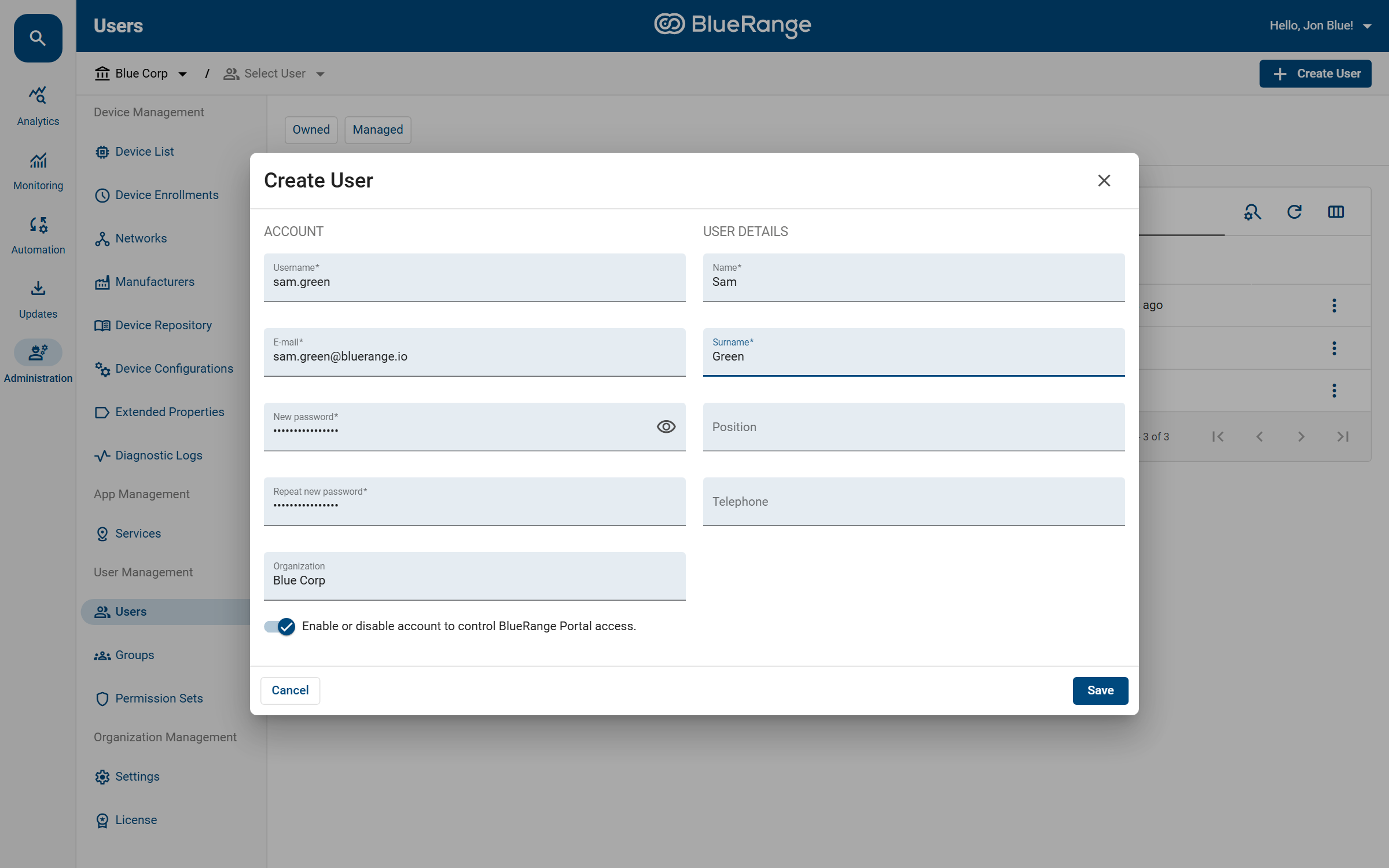The image size is (1389, 868).
Task: Click the Repeat new password field
Action: click(x=475, y=502)
